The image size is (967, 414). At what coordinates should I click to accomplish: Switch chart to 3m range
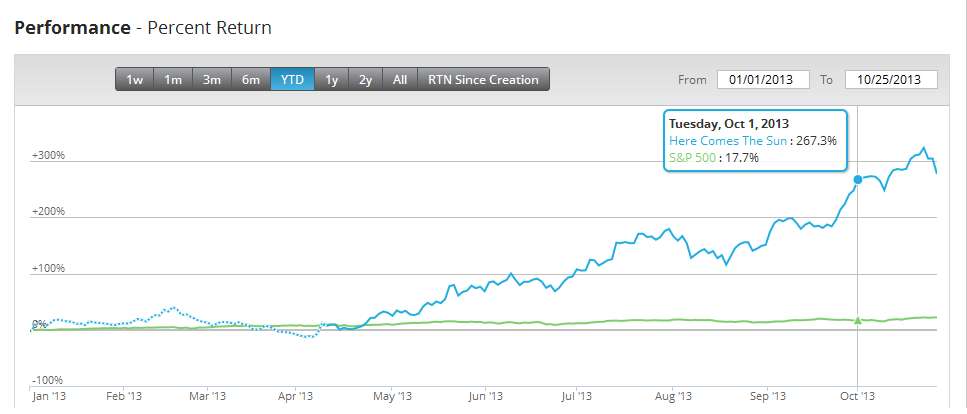click(212, 80)
